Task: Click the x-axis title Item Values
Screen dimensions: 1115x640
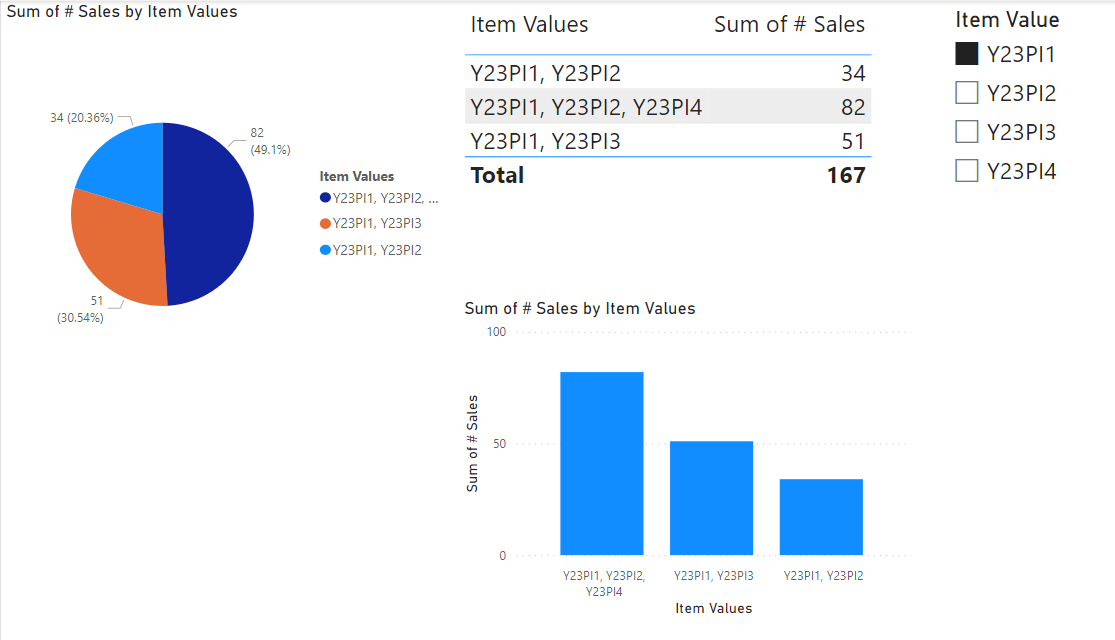Action: [713, 609]
